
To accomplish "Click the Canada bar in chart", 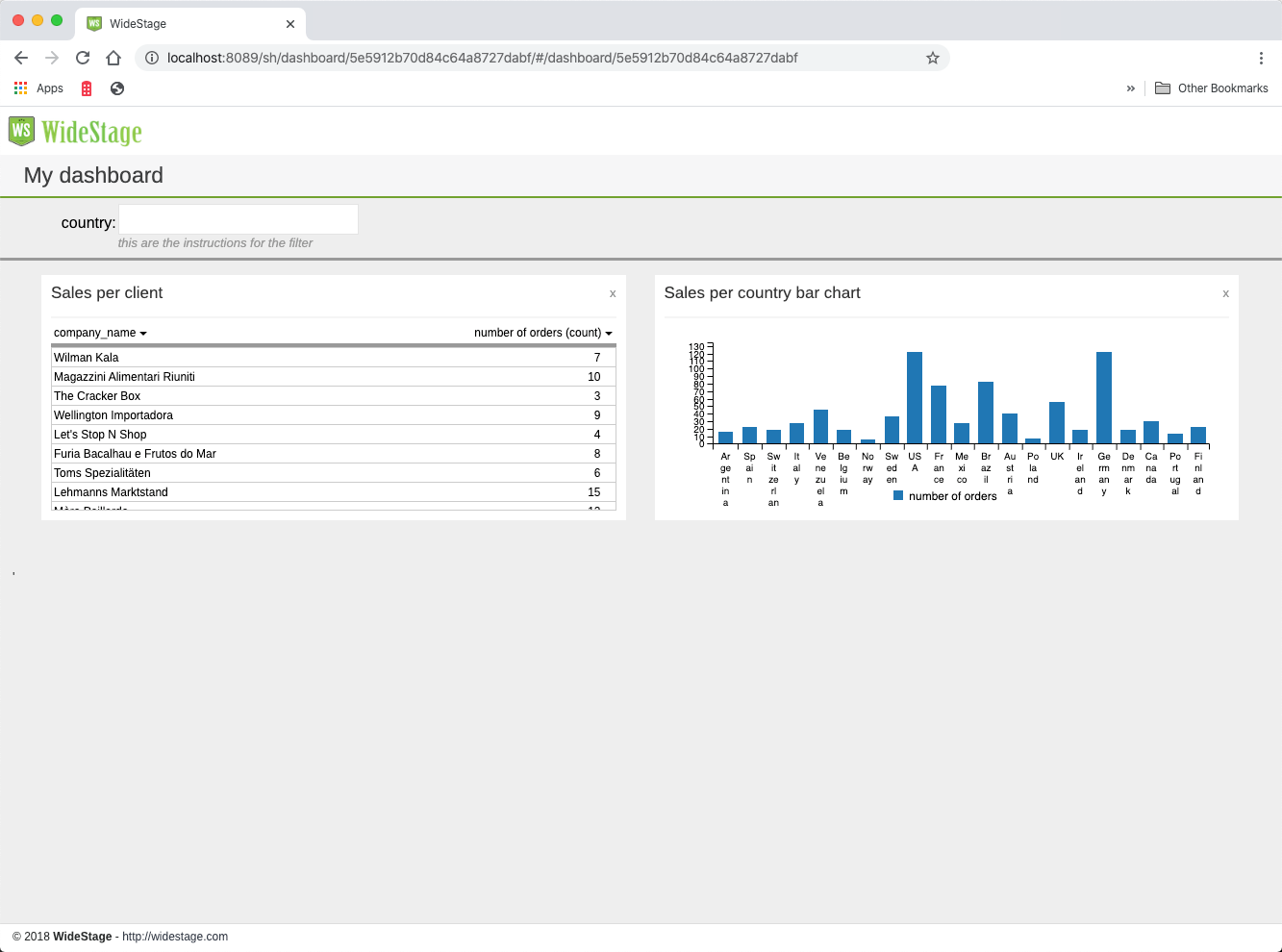I will click(1151, 433).
